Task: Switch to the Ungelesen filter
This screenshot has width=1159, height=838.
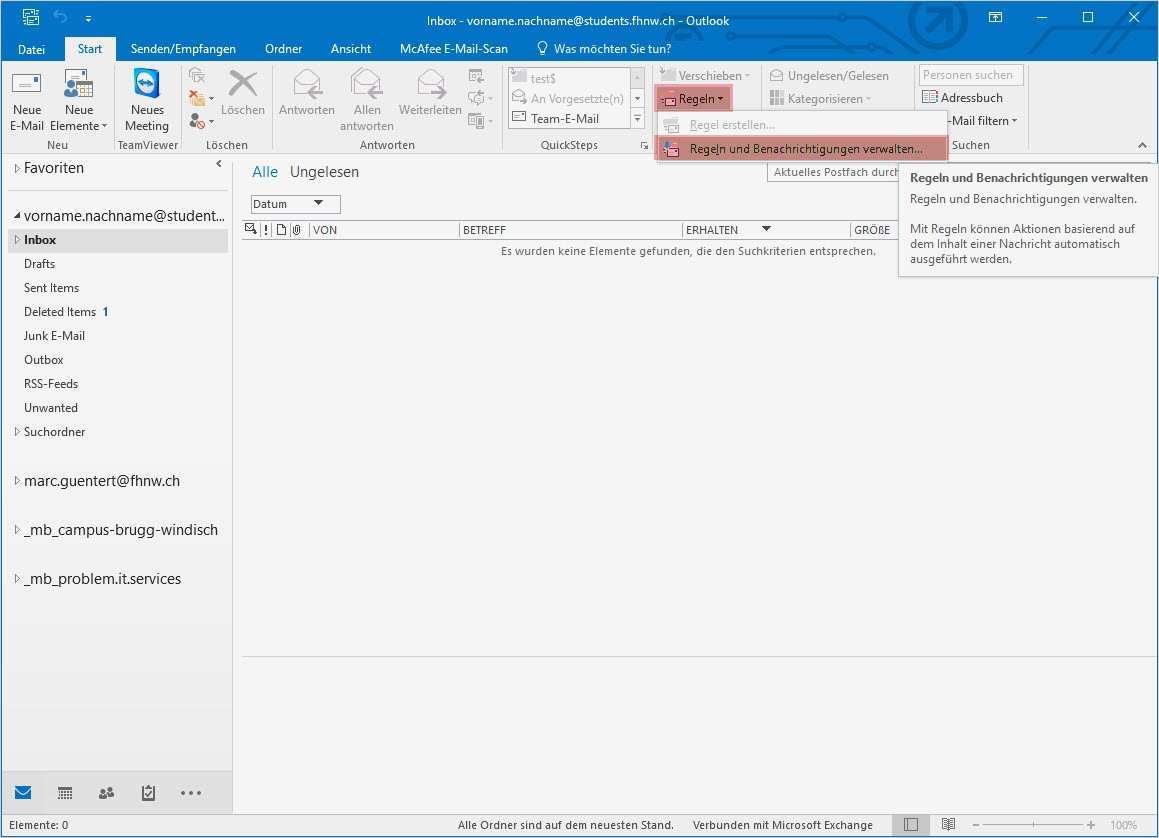Action: click(x=324, y=172)
